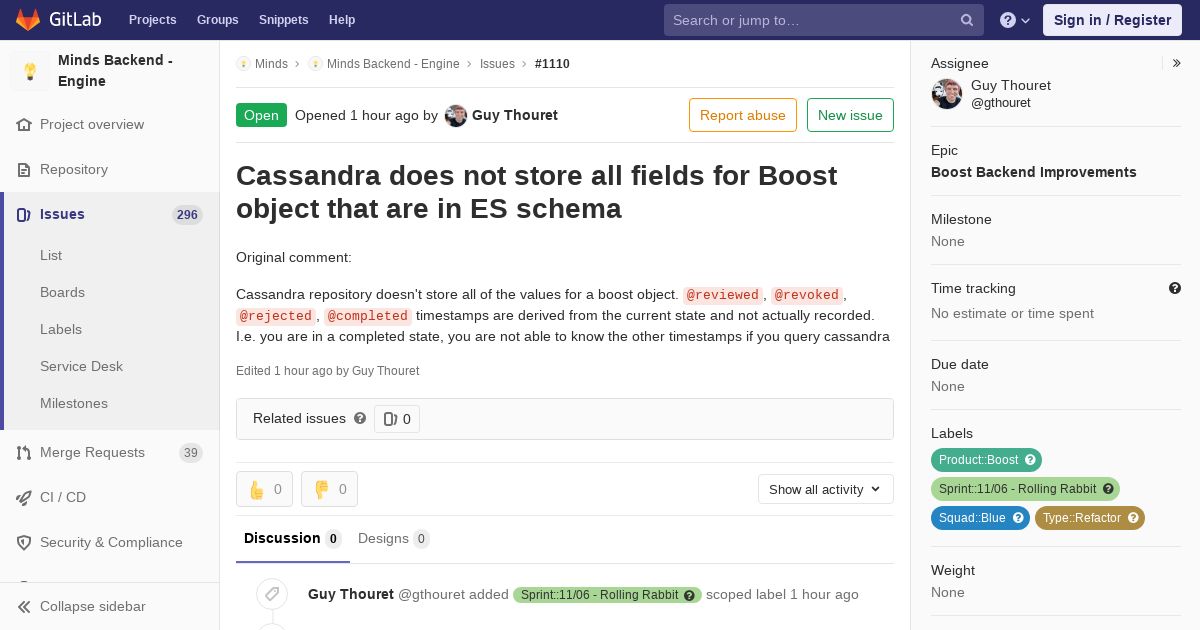Click the green Open status badge
This screenshot has width=1200, height=630.
click(261, 115)
